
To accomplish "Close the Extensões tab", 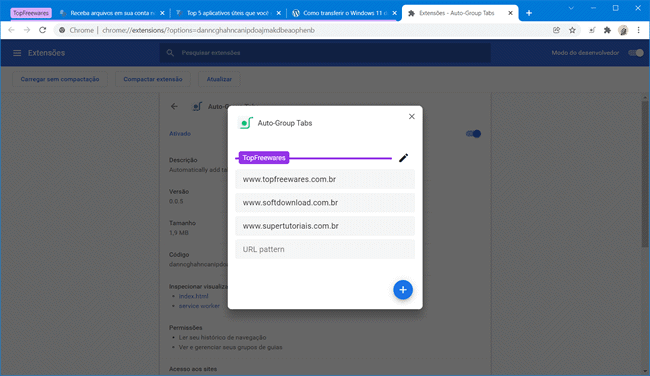I will pyautogui.click(x=510, y=13).
